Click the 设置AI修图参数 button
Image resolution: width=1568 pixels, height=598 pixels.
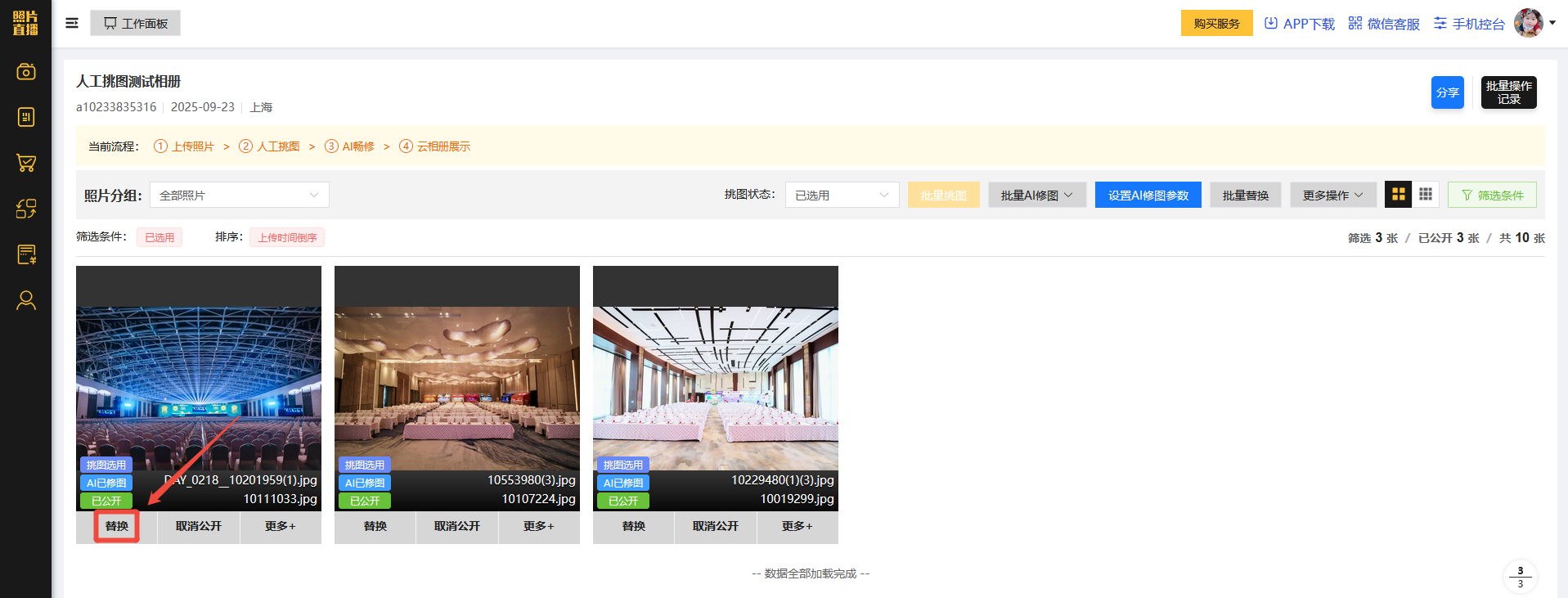coord(1148,195)
